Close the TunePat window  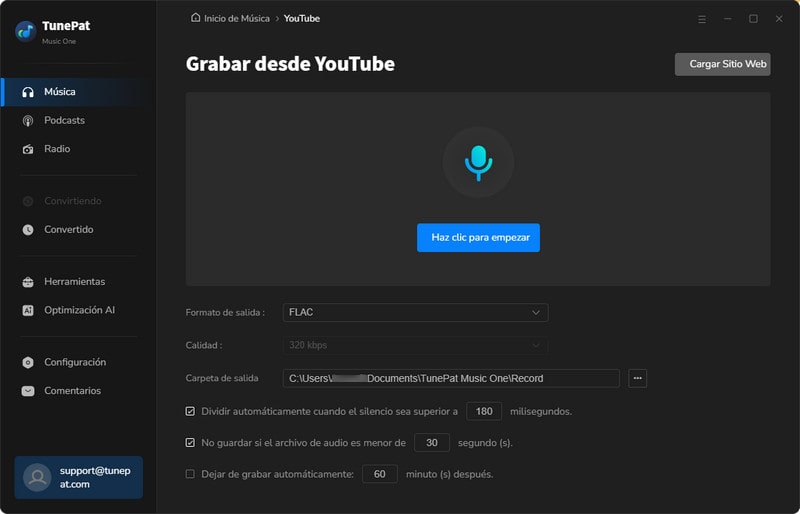click(x=779, y=19)
